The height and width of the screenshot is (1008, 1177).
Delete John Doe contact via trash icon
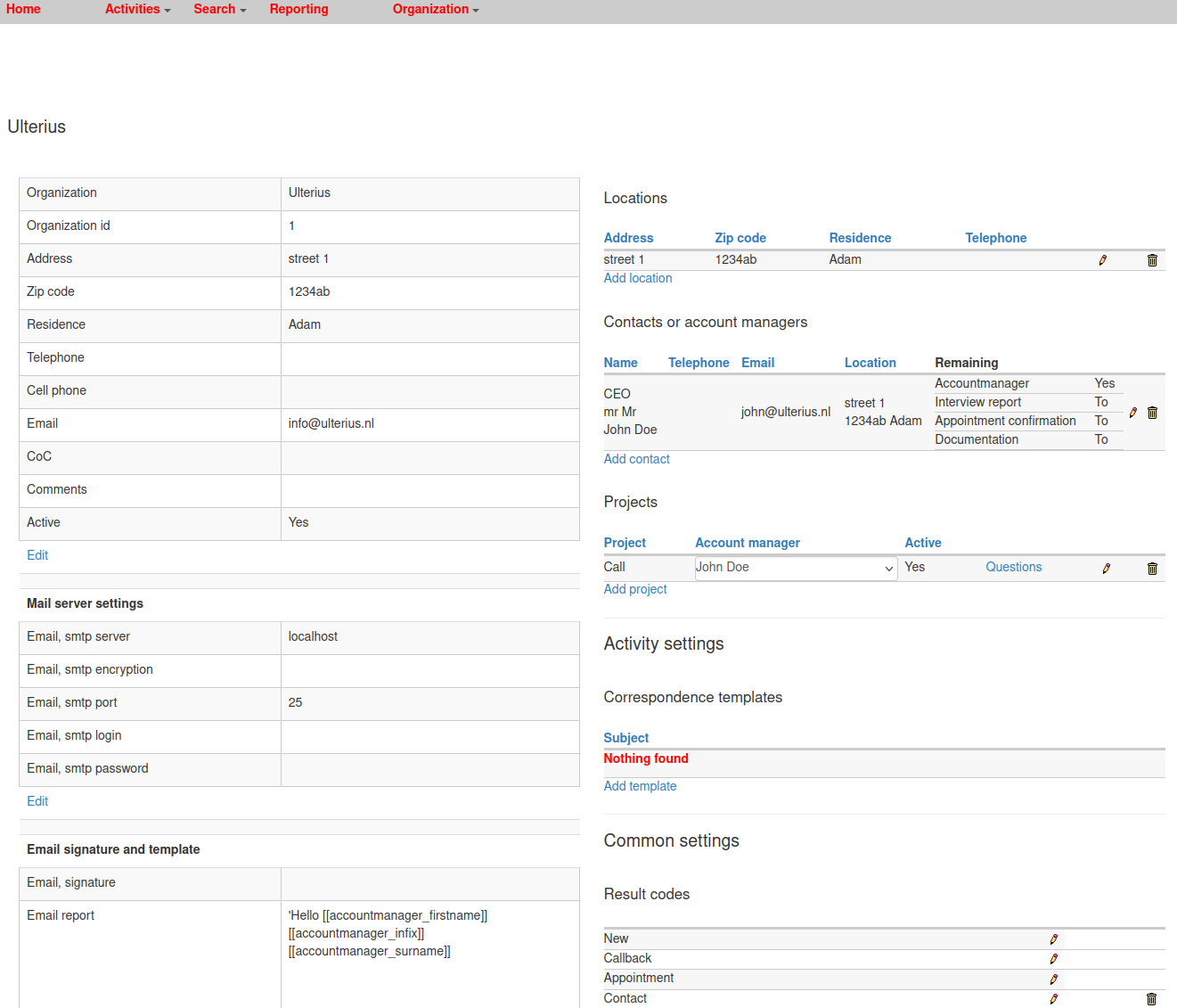1152,413
